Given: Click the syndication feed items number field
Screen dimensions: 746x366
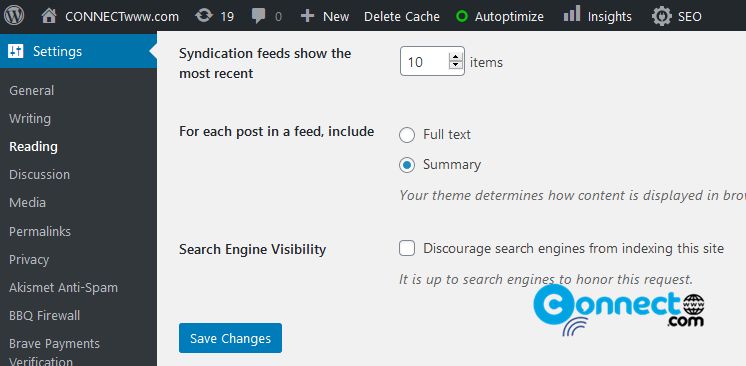Looking at the screenshot, I should (x=432, y=61).
